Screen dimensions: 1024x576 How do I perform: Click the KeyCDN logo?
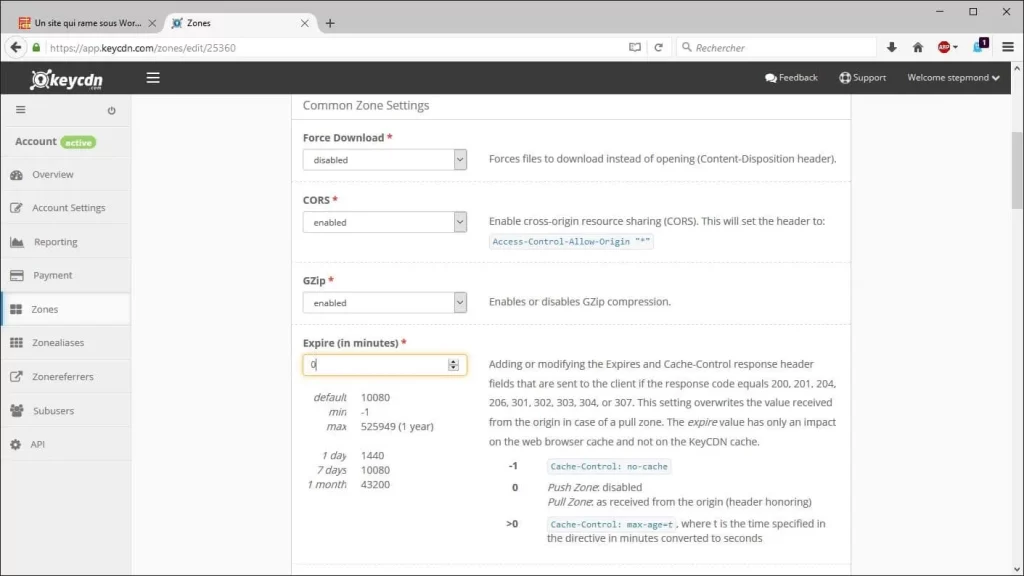tap(67, 79)
